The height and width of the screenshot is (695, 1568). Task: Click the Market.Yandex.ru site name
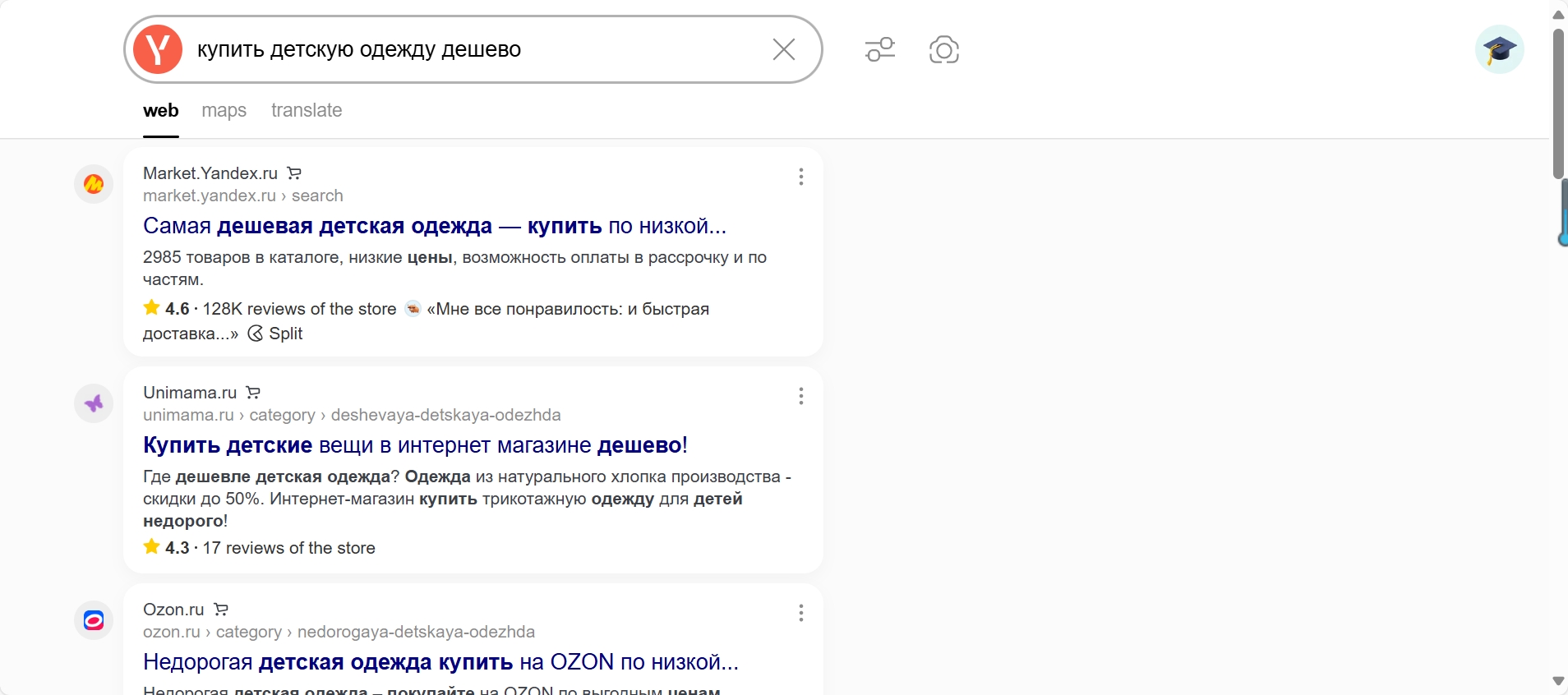point(210,173)
